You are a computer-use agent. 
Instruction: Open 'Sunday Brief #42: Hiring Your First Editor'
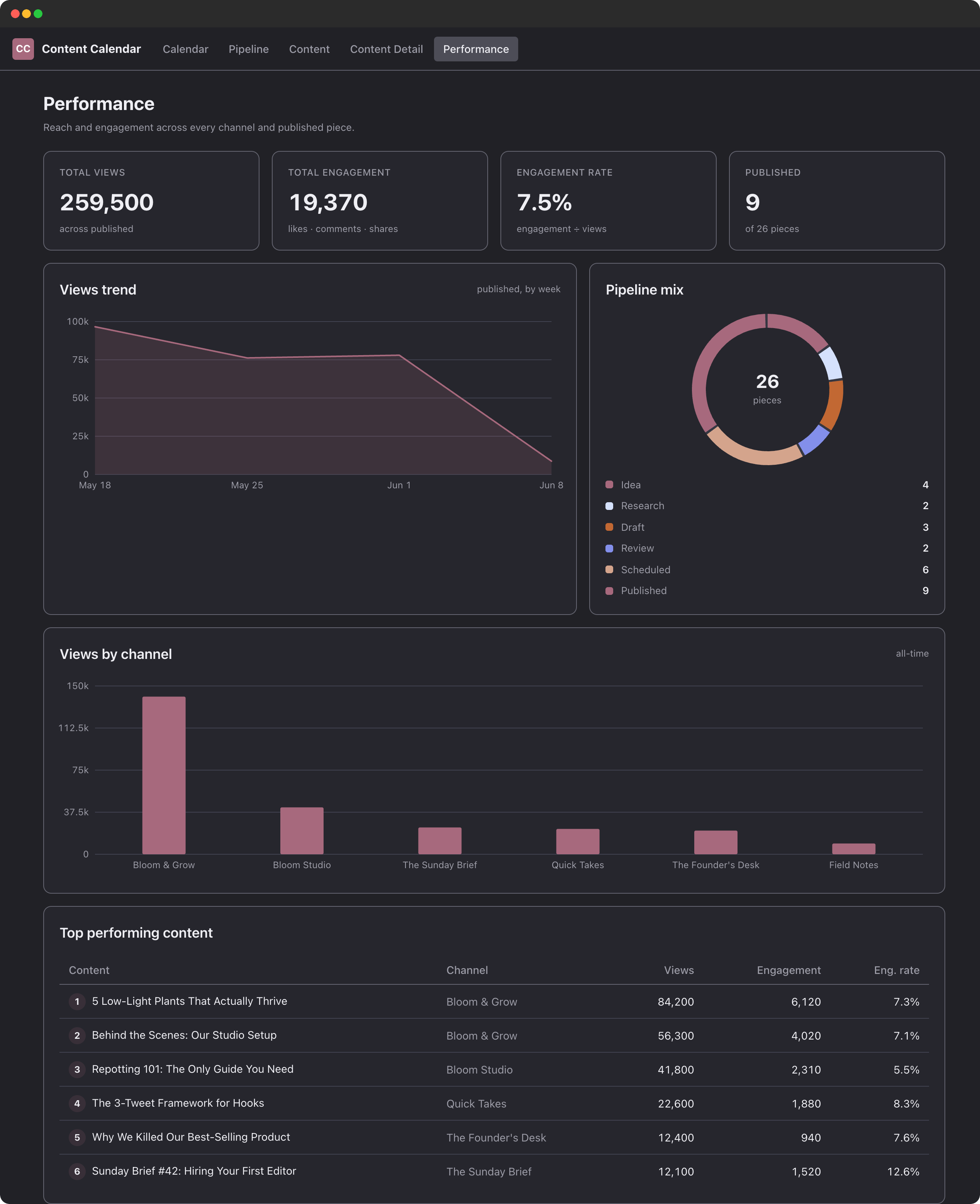pos(193,1171)
